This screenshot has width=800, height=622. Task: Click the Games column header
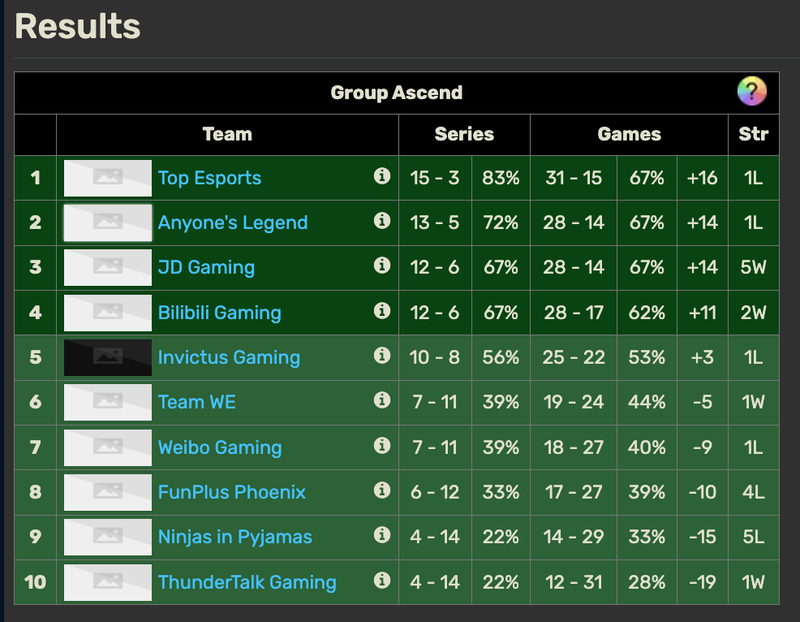pos(629,134)
